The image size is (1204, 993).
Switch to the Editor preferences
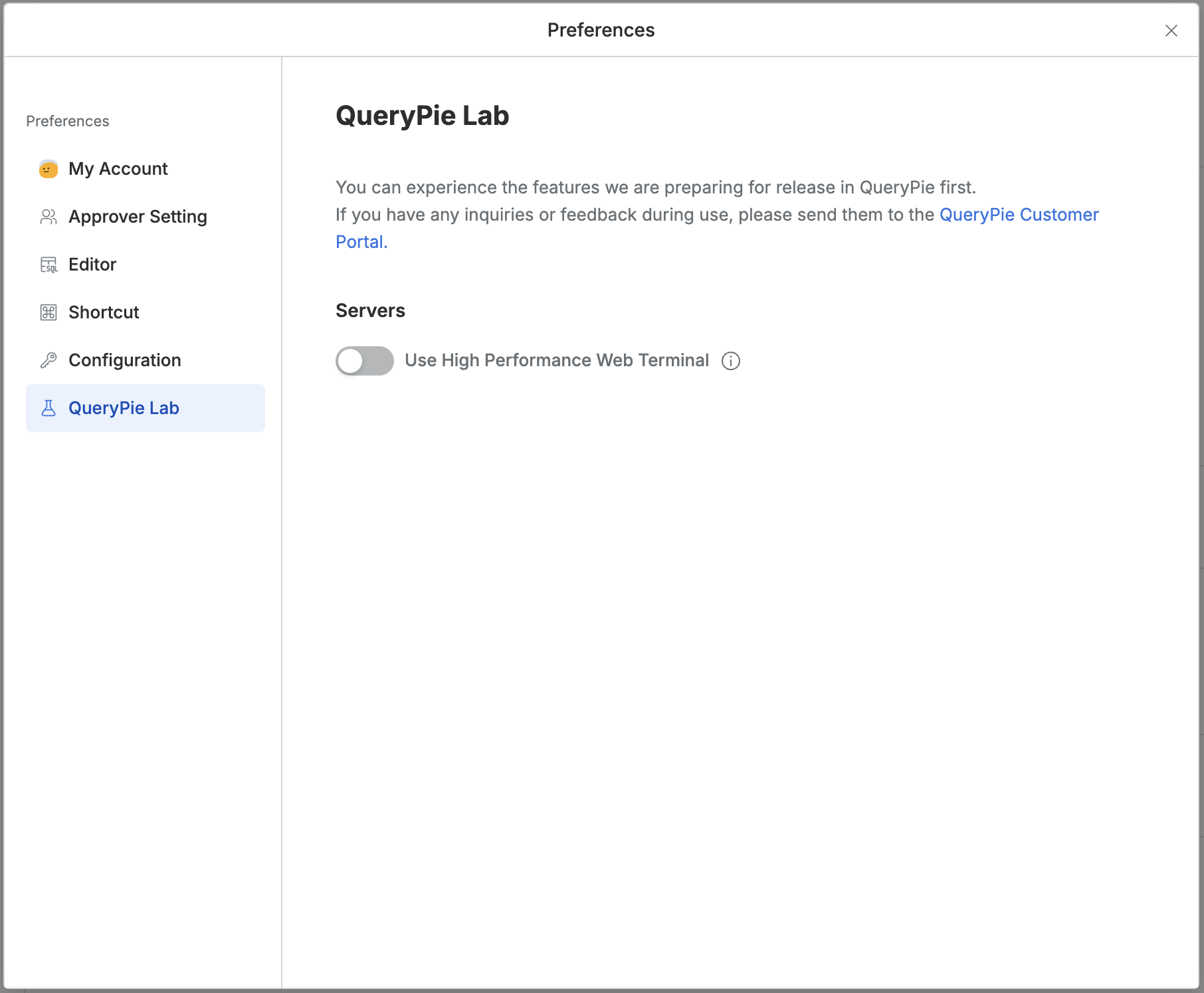(x=92, y=265)
